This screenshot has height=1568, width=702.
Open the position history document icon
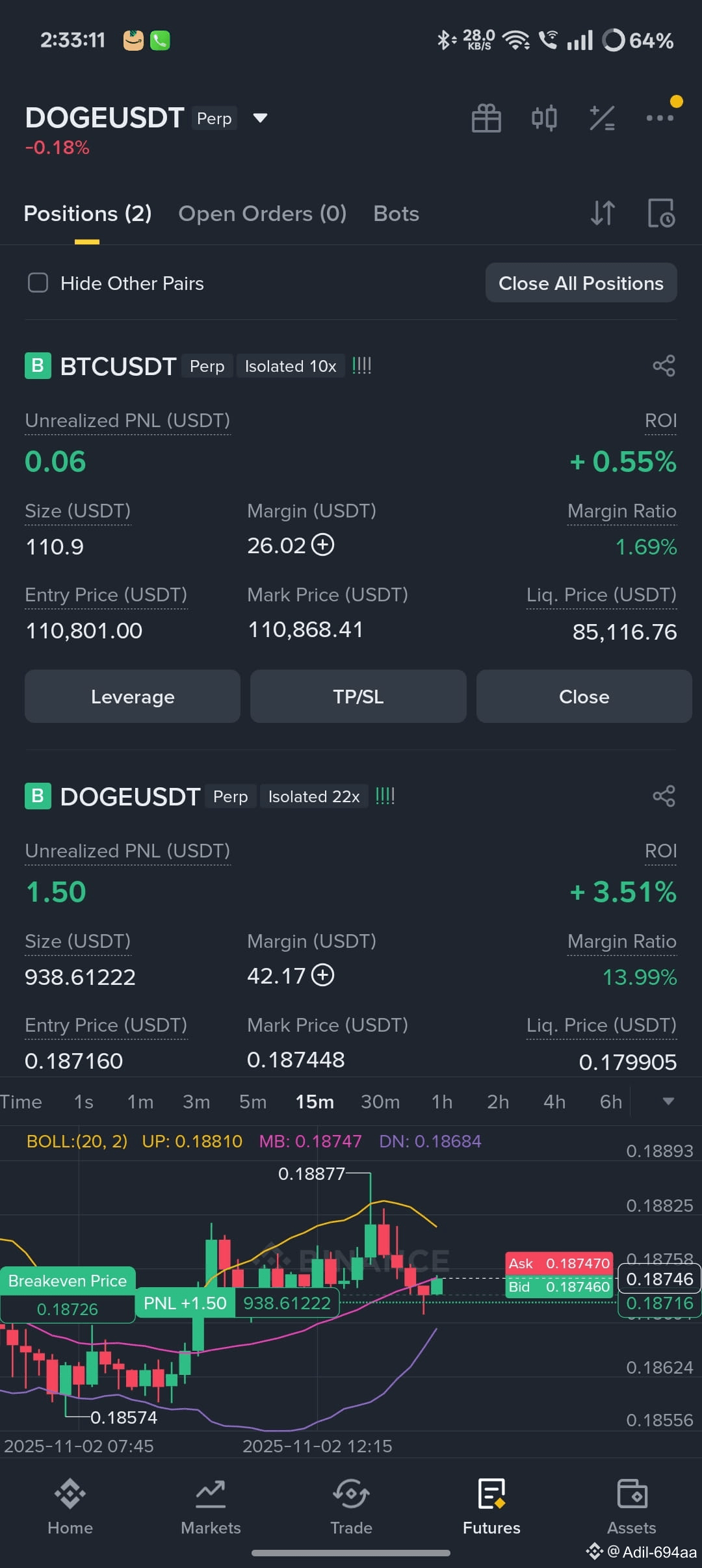point(661,213)
